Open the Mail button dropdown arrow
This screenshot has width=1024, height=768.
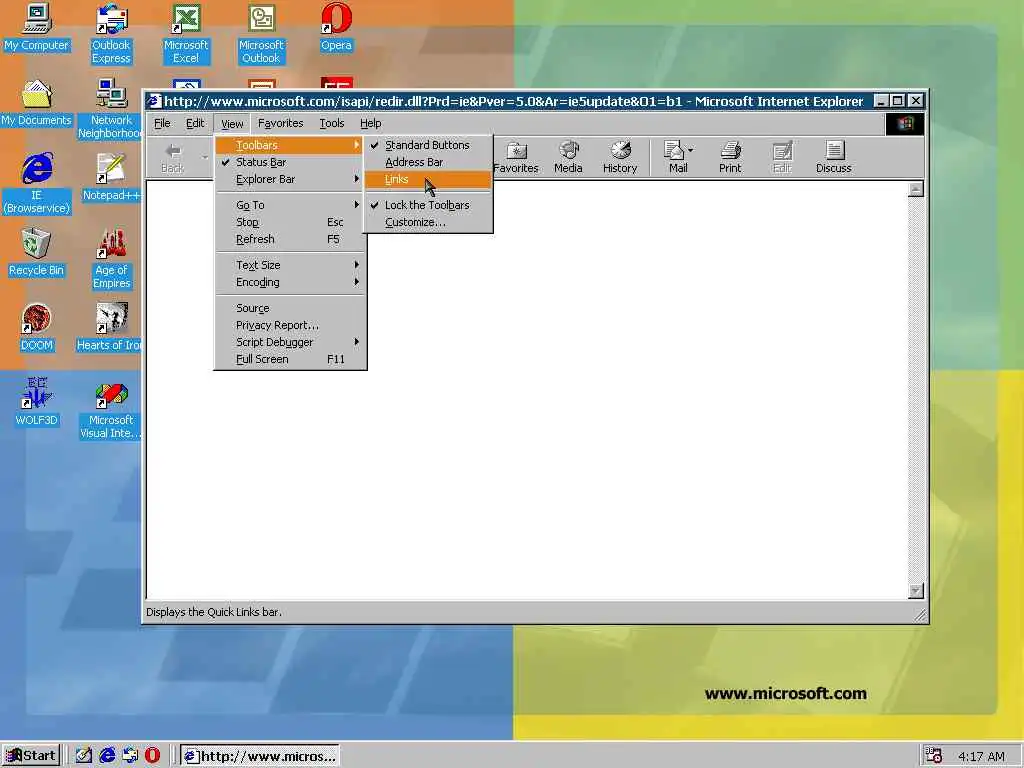tap(691, 150)
